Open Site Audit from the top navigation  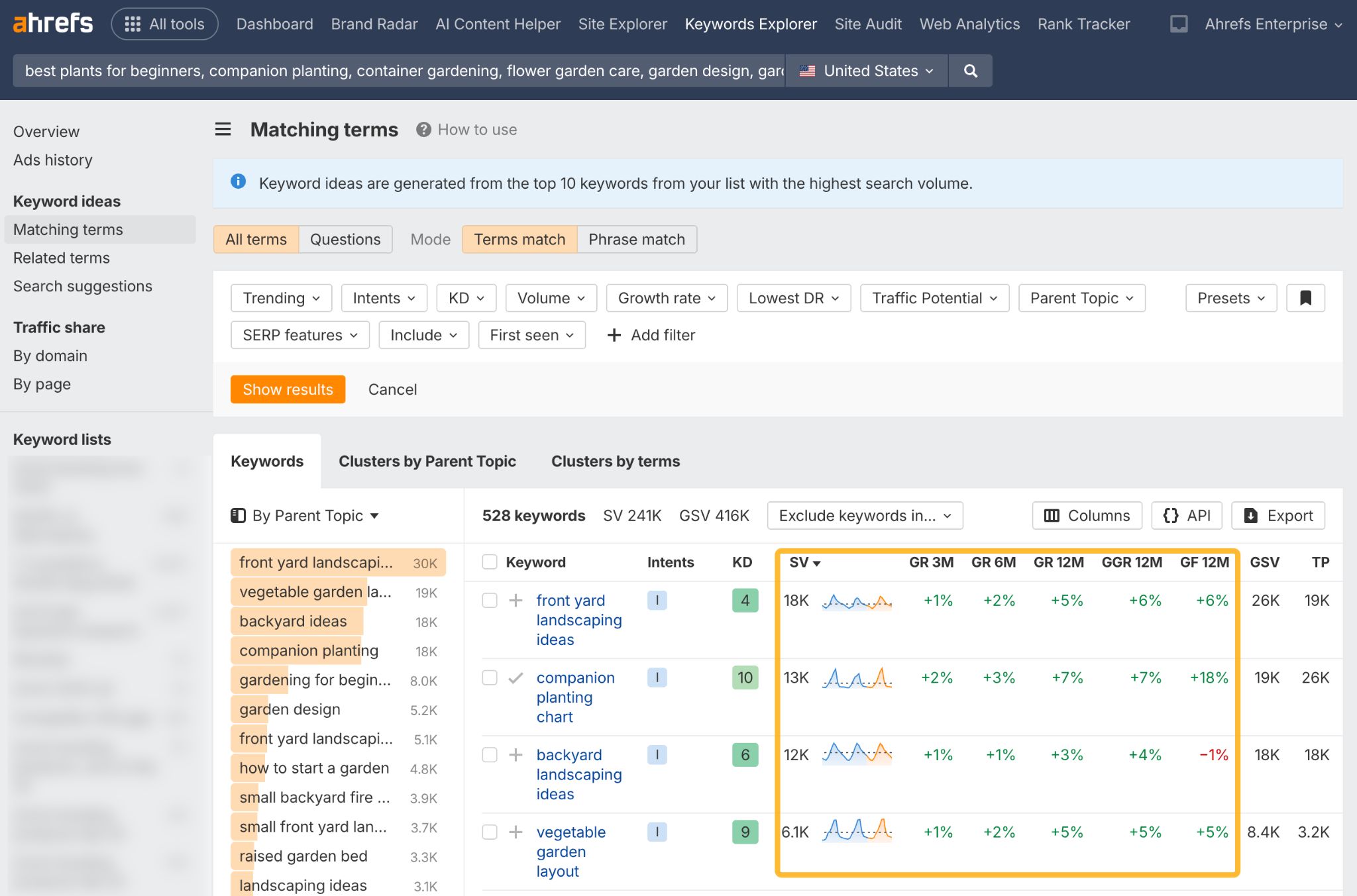point(868,23)
